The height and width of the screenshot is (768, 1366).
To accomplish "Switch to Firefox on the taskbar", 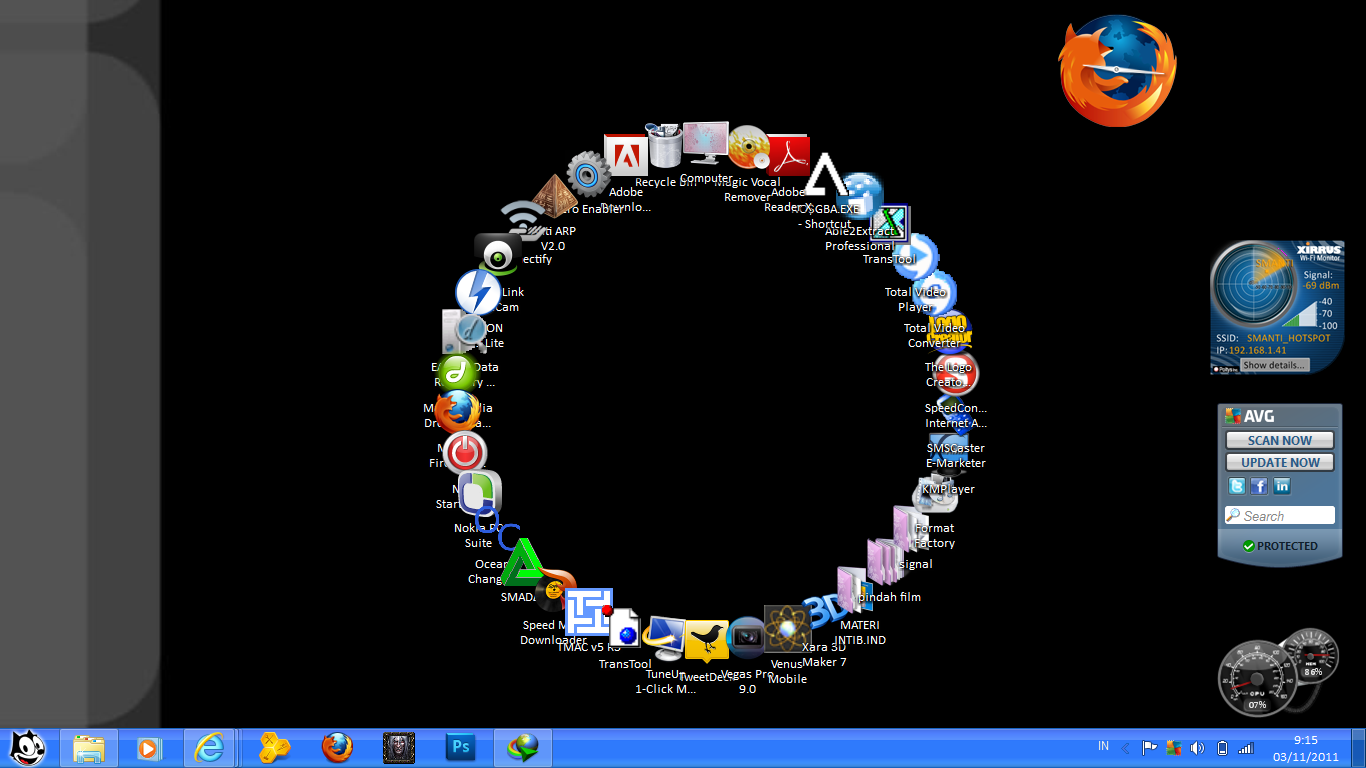I will point(337,747).
